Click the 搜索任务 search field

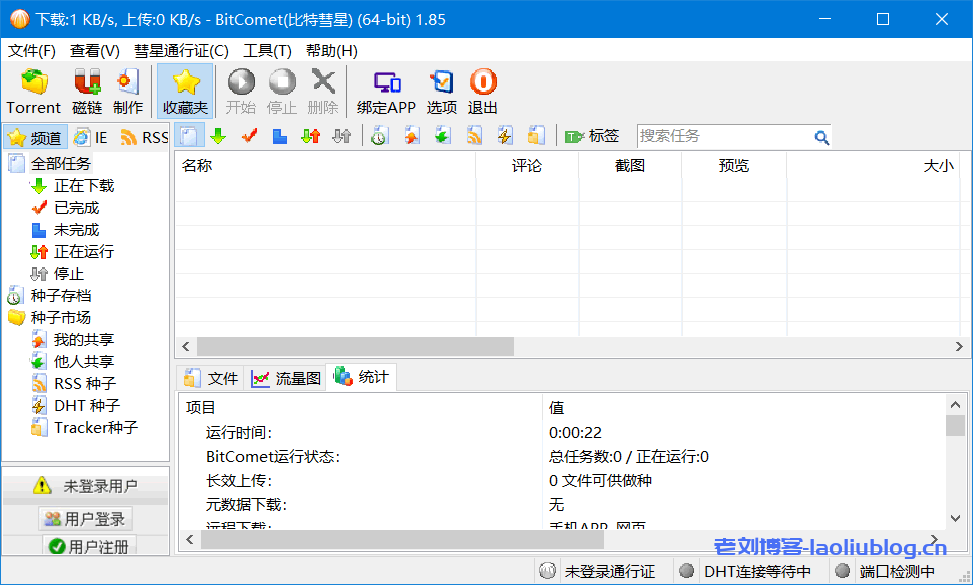[x=724, y=136]
